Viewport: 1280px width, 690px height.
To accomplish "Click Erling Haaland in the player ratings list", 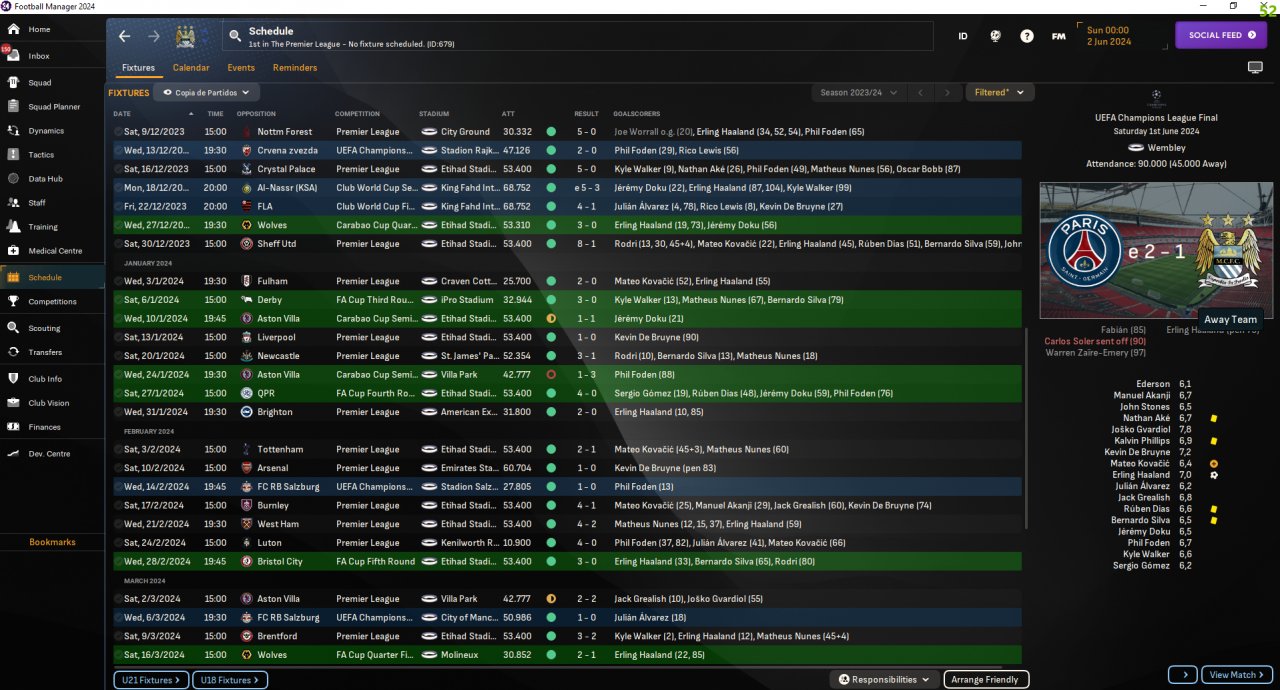I will click(1141, 475).
